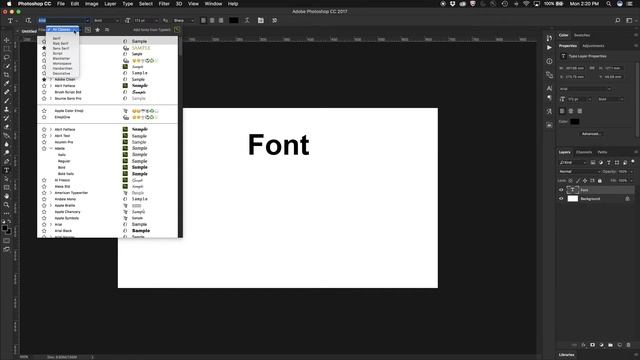
Task: Show similar fonts filter icon
Action: click(x=107, y=30)
